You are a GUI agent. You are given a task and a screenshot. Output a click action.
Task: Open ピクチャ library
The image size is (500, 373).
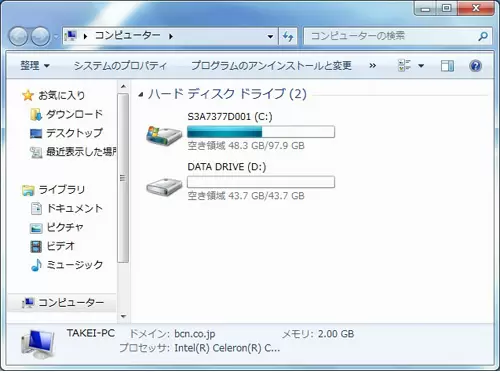[x=65, y=227]
